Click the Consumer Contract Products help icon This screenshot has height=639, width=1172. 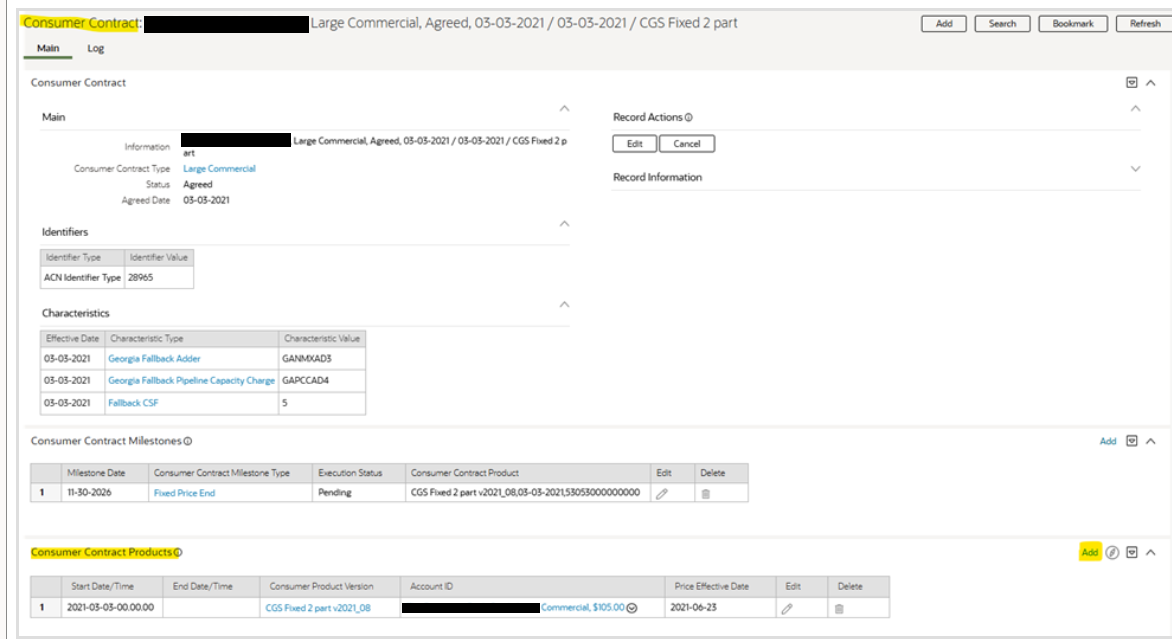point(178,553)
